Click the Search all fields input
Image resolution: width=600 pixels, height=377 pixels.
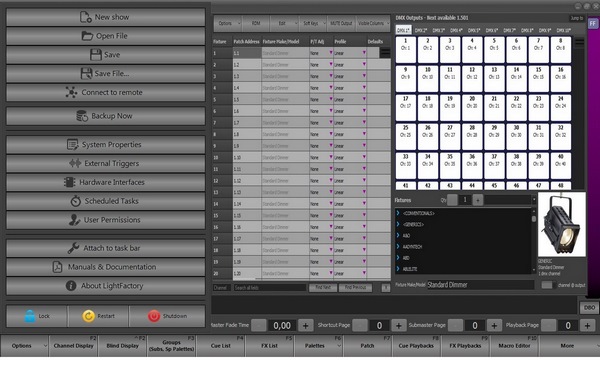coord(270,287)
